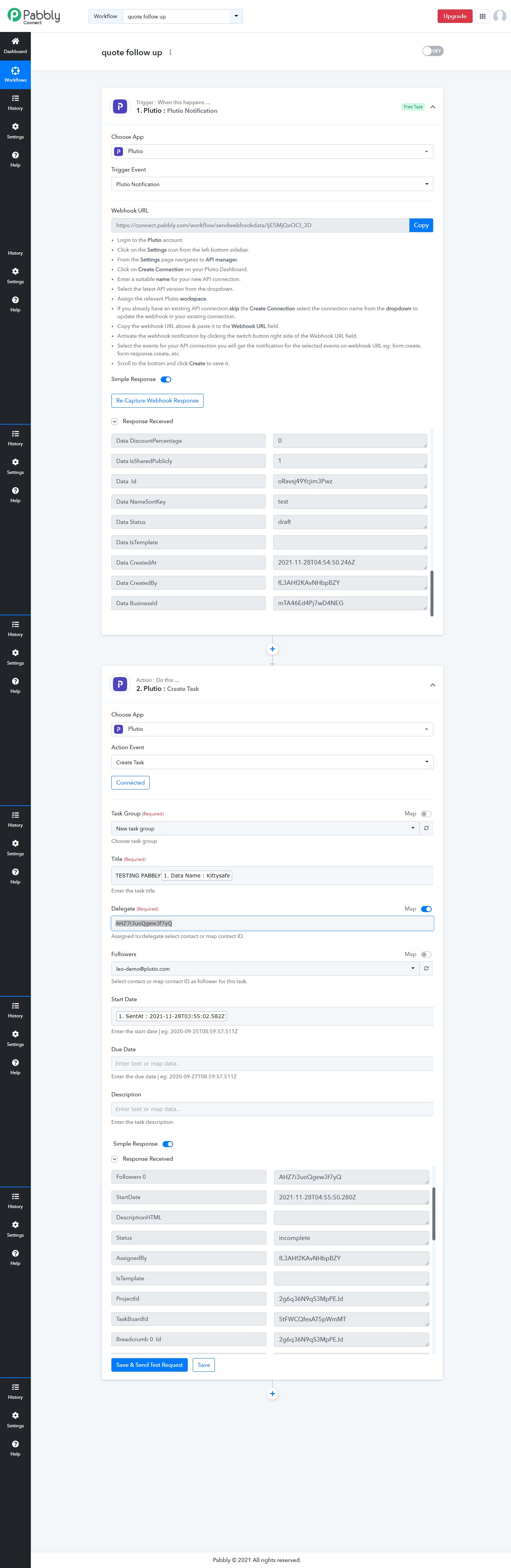Viewport: 511px width, 1568px height.
Task: Refresh the Task Group list
Action: 426,828
